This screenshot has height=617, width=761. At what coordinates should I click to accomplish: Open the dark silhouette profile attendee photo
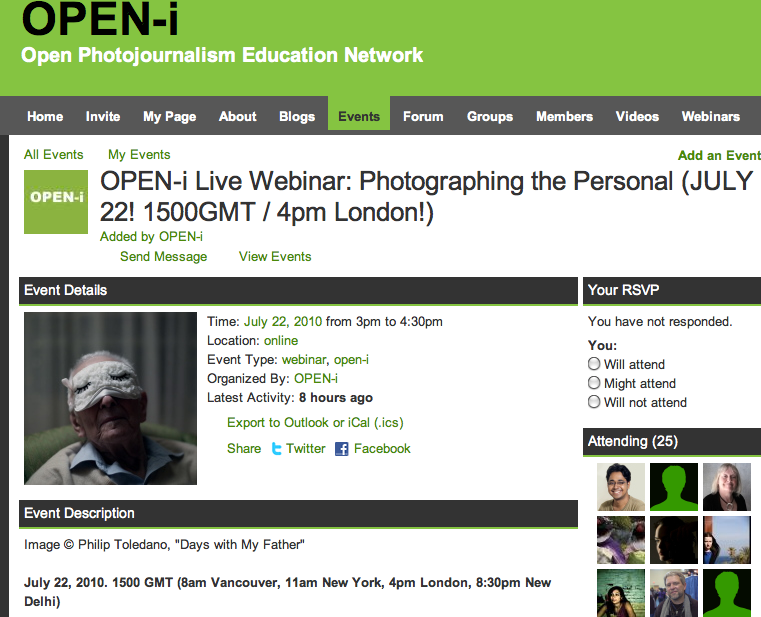[674, 540]
